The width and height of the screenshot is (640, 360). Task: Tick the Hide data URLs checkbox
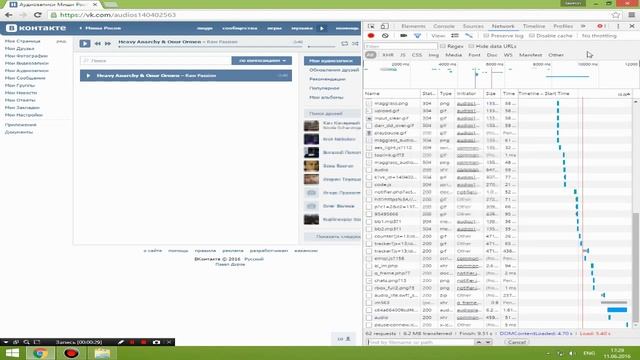471,46
